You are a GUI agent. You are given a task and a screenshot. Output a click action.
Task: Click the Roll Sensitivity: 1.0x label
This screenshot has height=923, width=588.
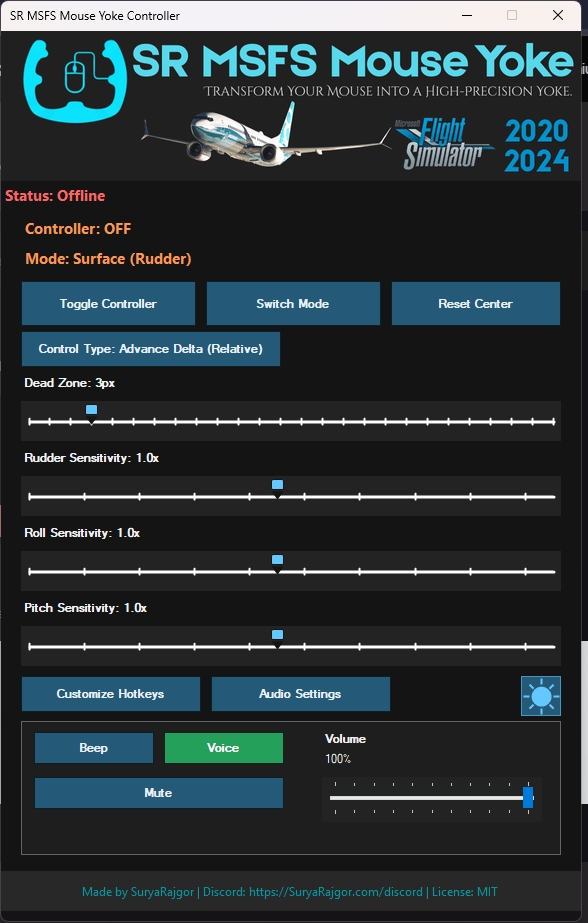click(x=82, y=533)
